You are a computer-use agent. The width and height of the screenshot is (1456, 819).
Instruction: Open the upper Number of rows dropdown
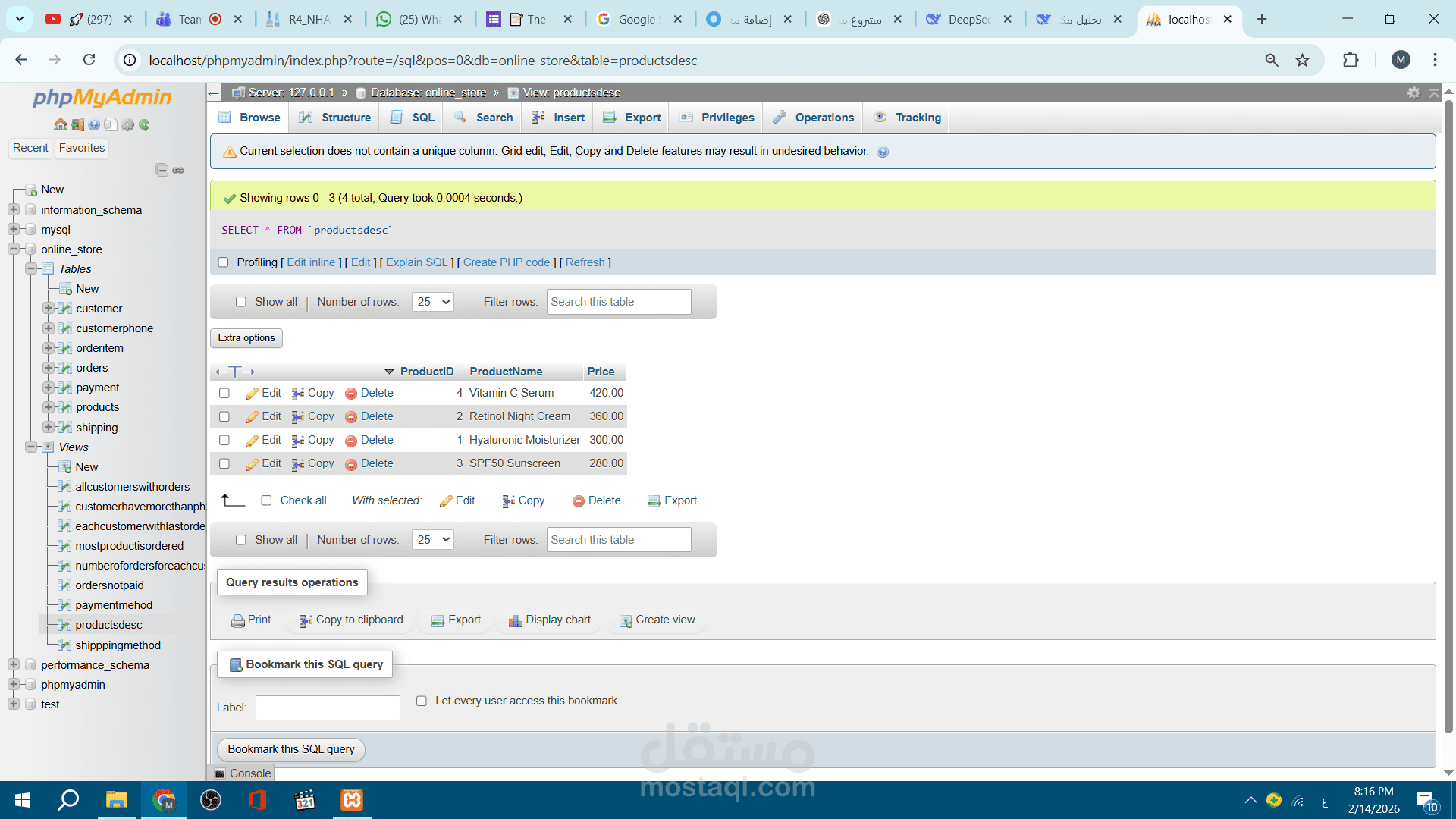pos(432,302)
